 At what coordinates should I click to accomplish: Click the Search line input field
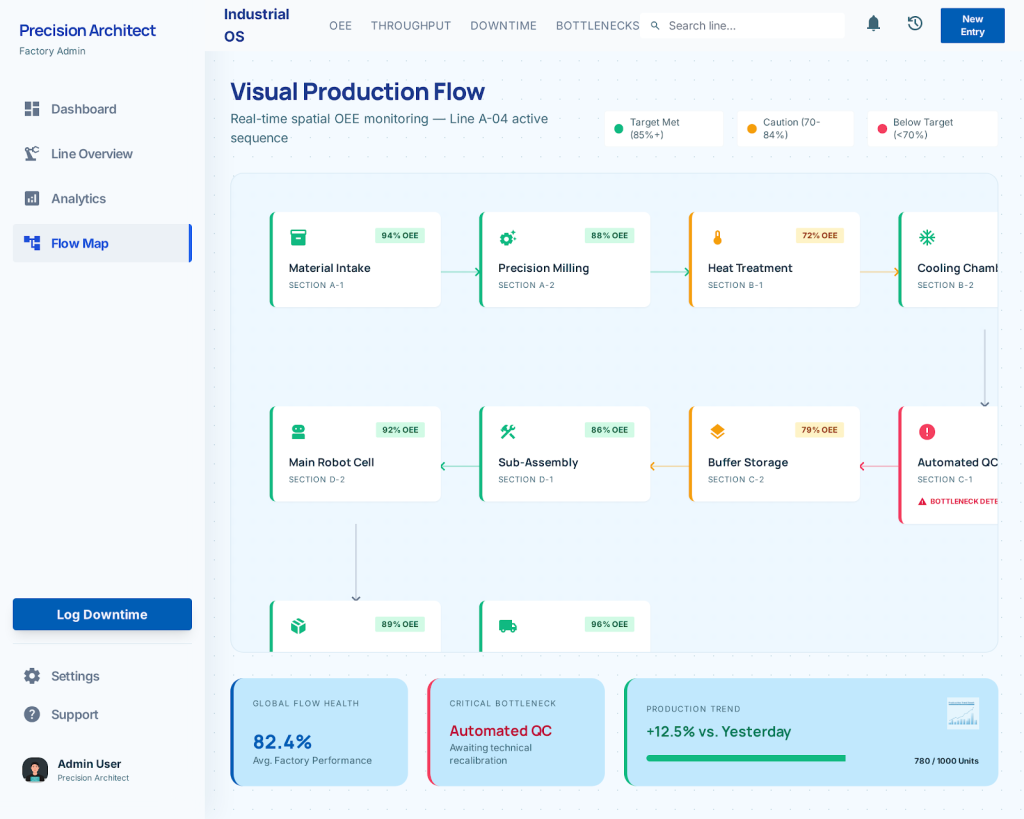point(750,26)
